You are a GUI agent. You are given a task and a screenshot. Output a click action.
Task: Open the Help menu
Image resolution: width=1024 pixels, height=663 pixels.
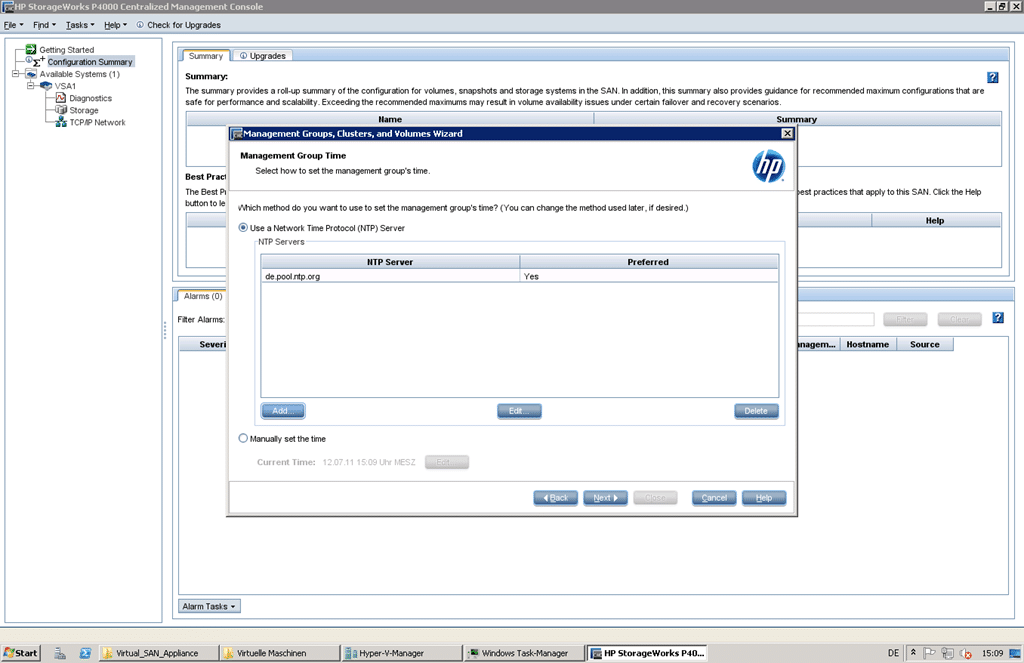tap(116, 25)
